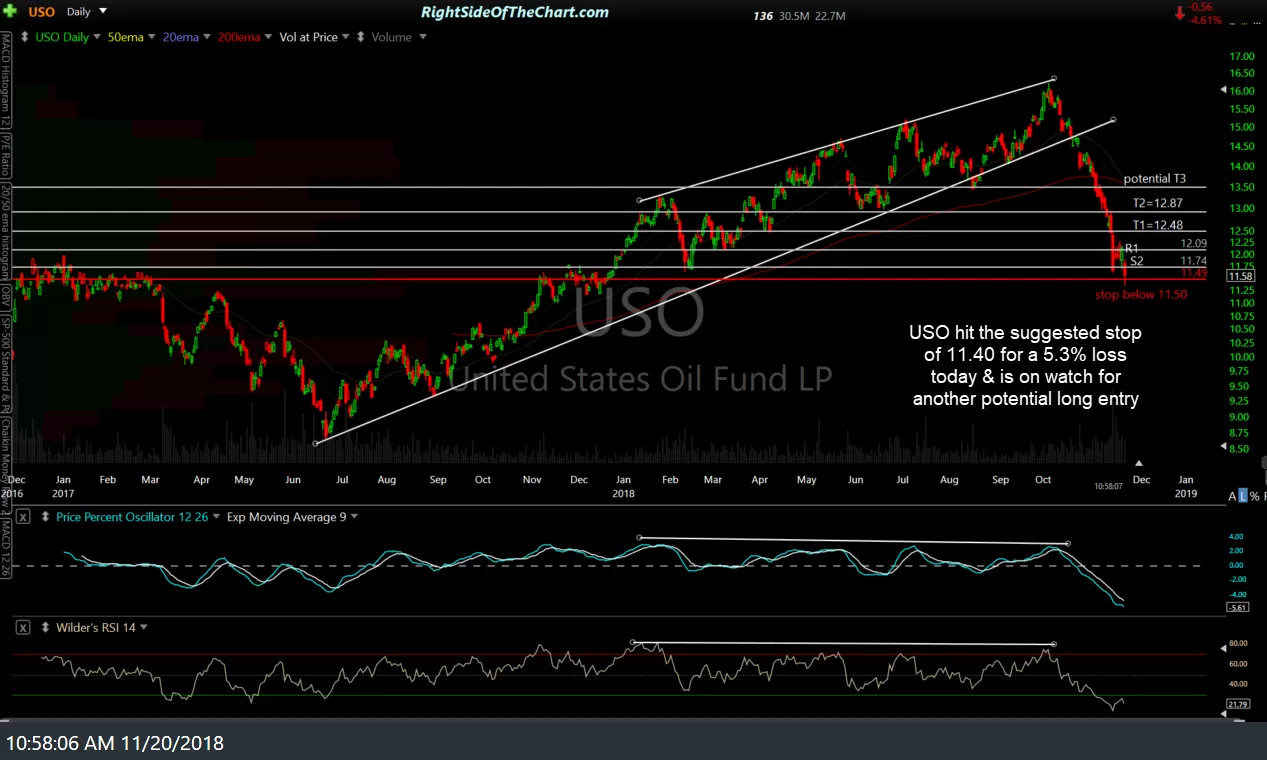The image size is (1267, 760).
Task: Click the 'potential T3' level label
Action: coord(1155,179)
